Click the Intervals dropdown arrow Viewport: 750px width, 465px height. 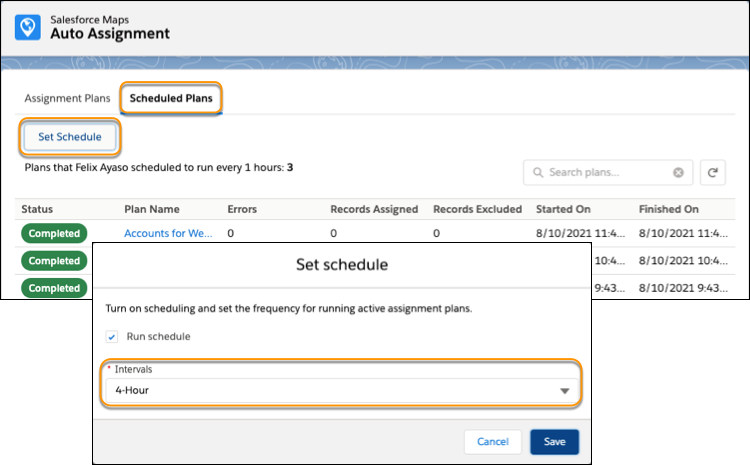pyautogui.click(x=564, y=391)
